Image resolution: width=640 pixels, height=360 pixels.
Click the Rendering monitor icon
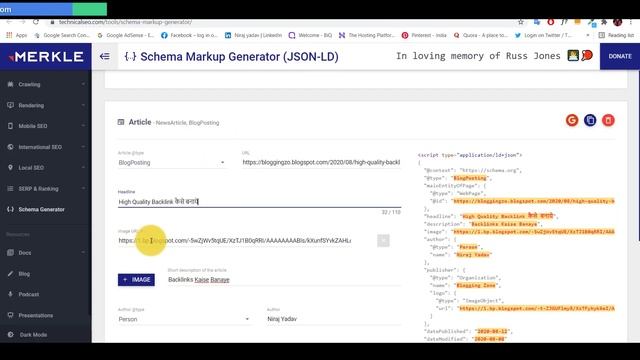(10, 105)
